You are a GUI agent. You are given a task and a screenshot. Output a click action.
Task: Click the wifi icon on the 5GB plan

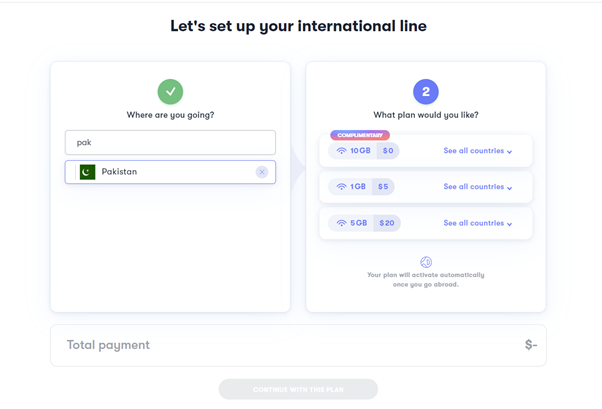click(341, 223)
